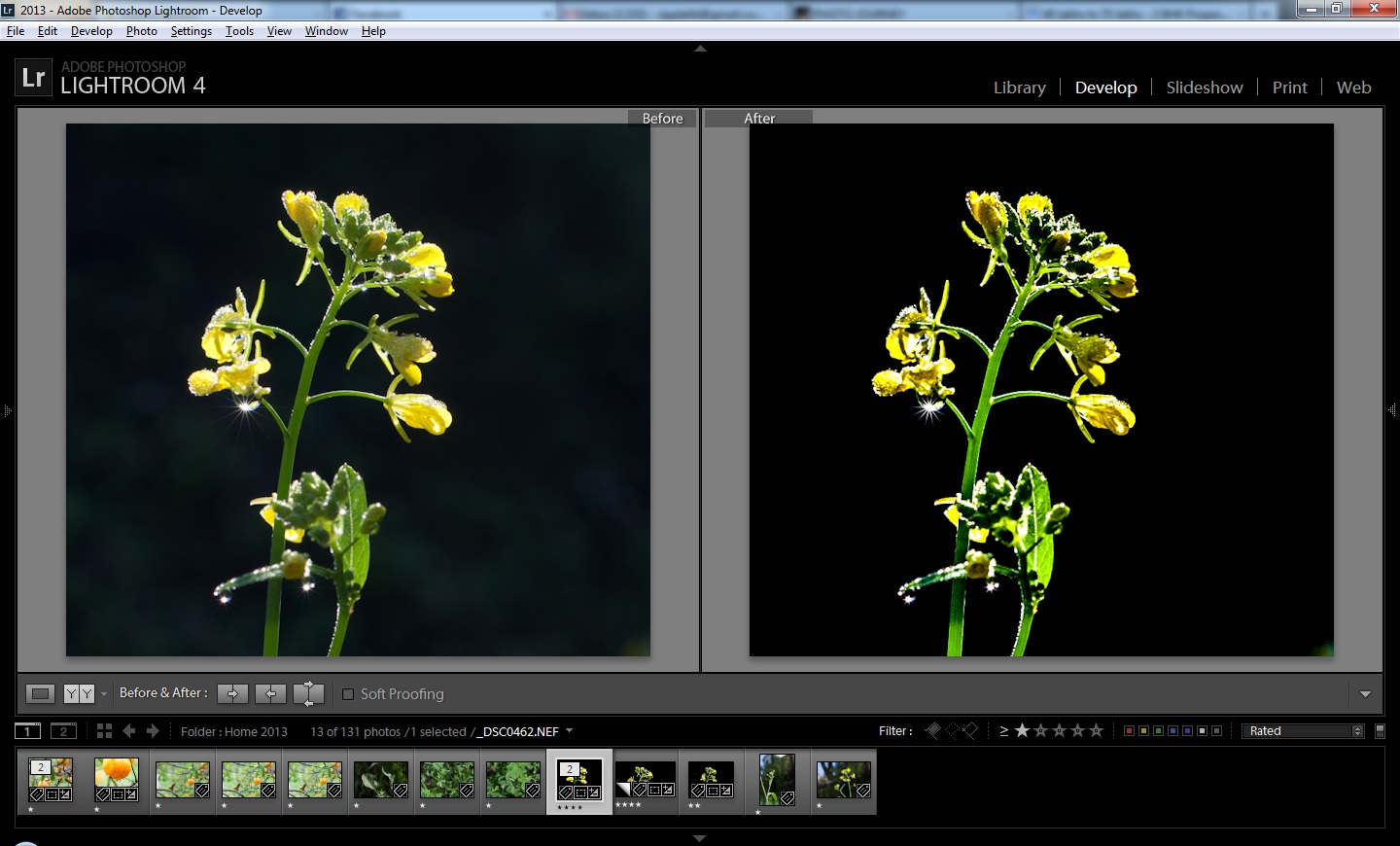This screenshot has height=846, width=1400.
Task: Click the Swap Before and After settings icon
Action: (x=308, y=693)
